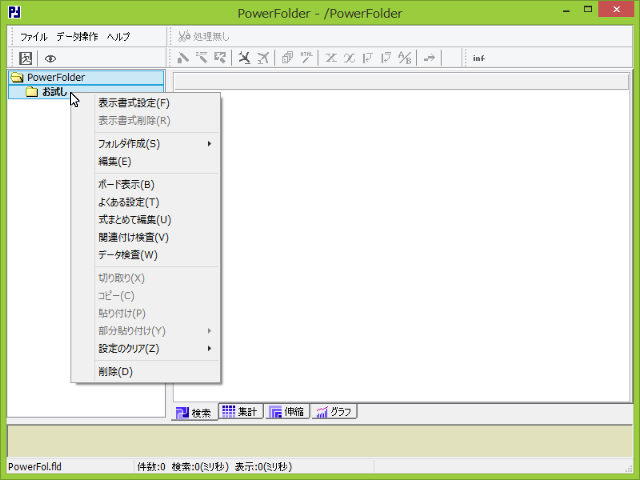
Task: Open the データ操作 menu
Action: 77,37
